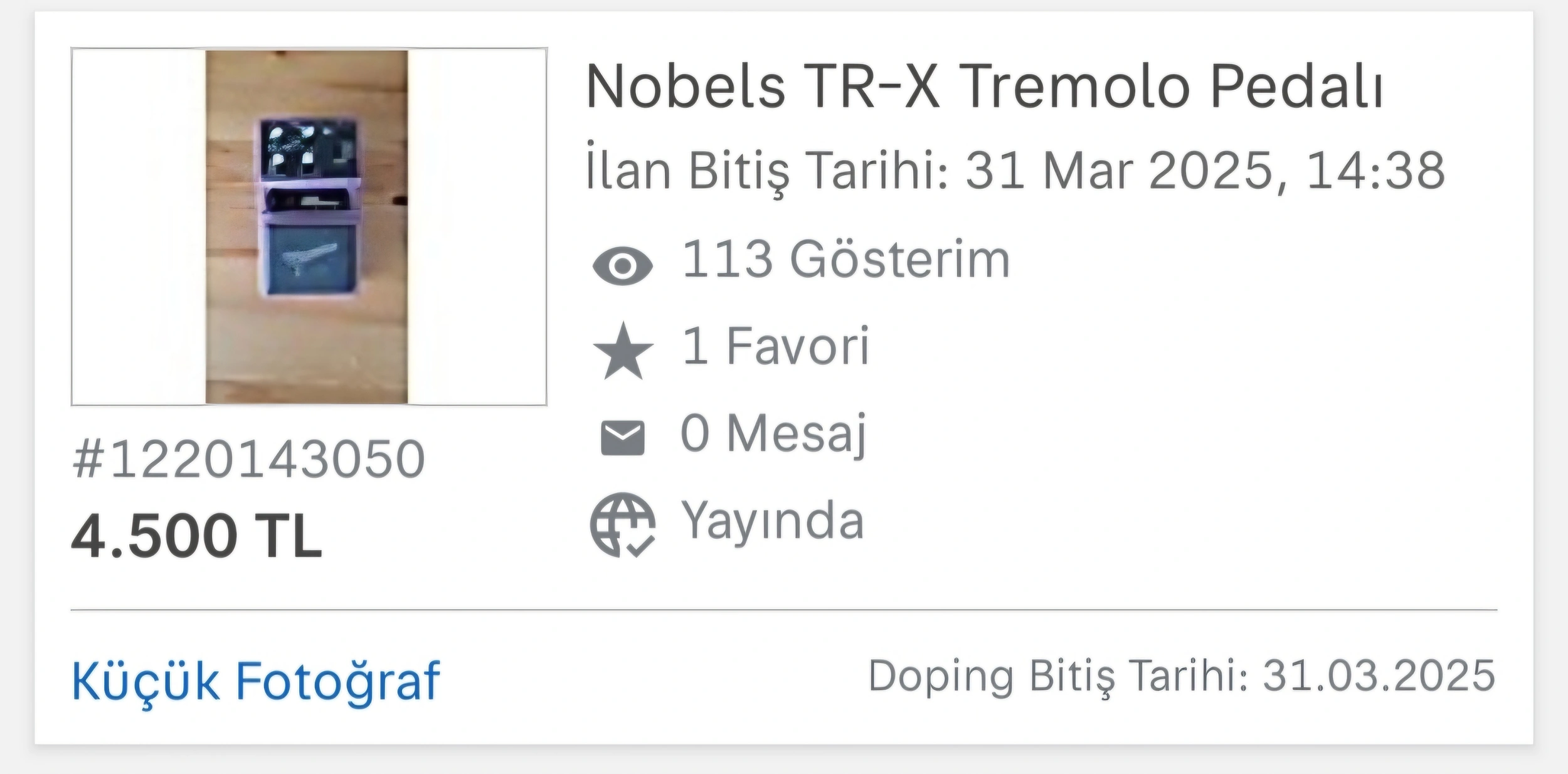Click the listing number #1220143050
The image size is (1568, 774).
point(248,459)
